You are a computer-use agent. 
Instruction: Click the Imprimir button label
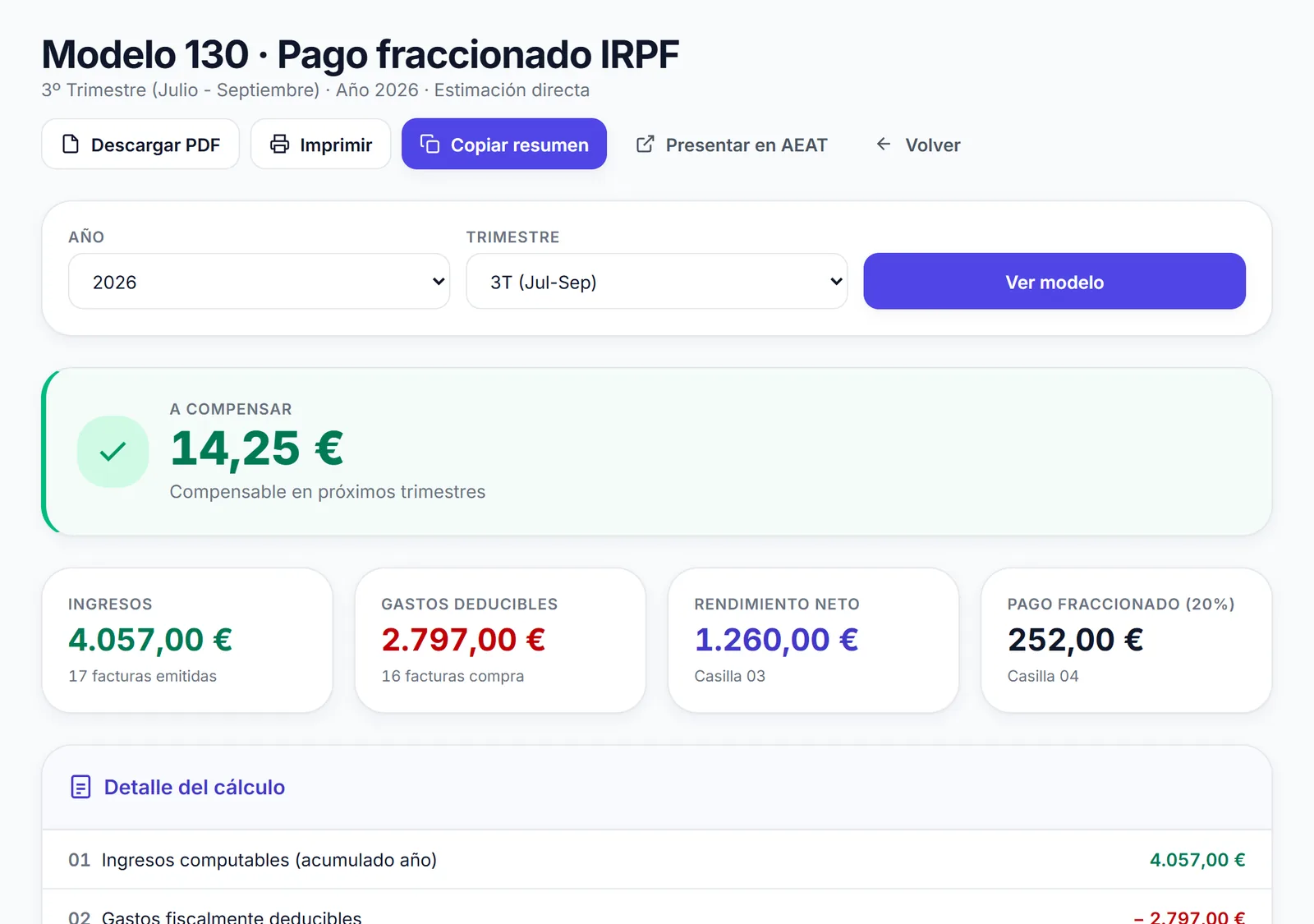click(336, 145)
